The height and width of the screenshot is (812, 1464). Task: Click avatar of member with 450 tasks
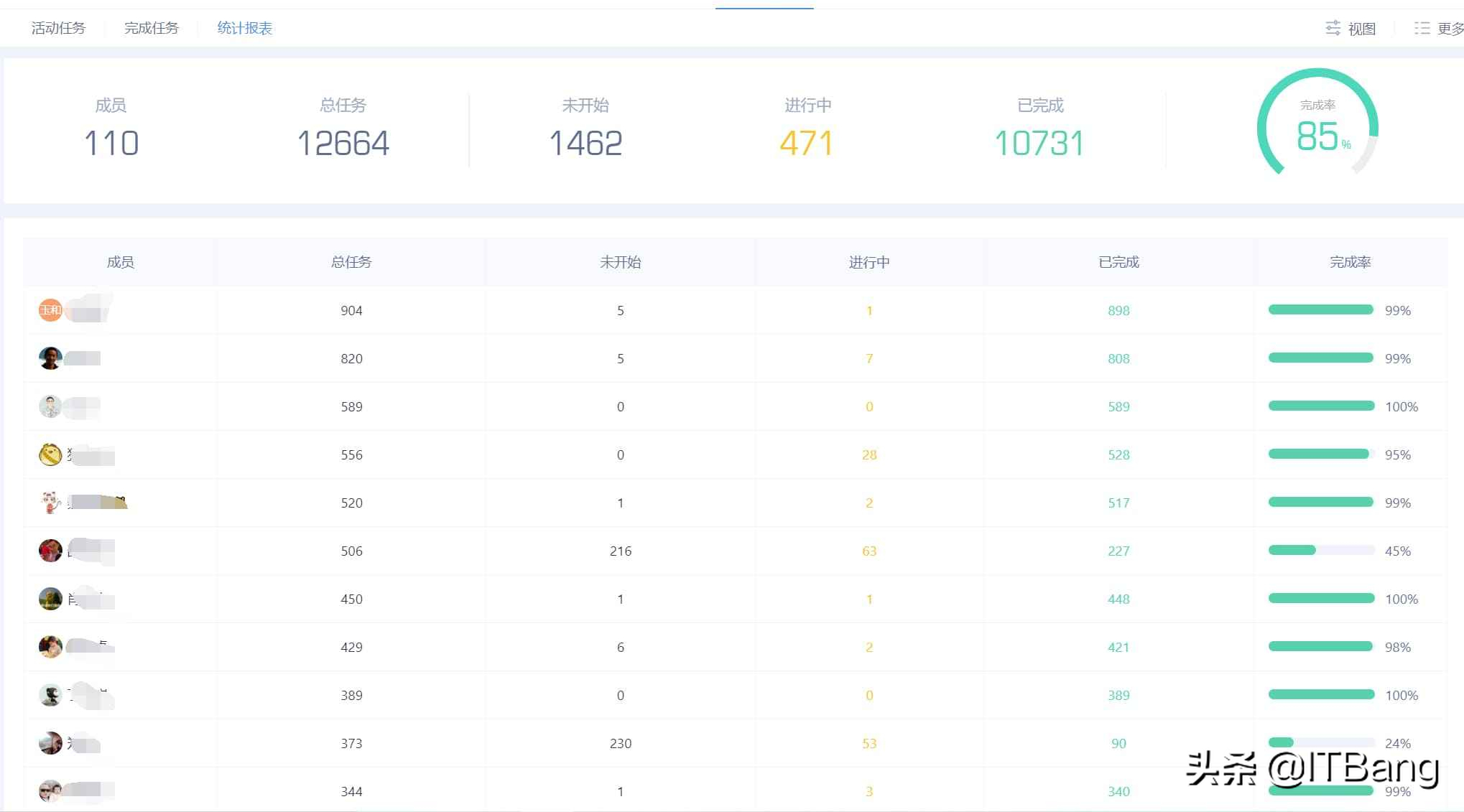[50, 599]
